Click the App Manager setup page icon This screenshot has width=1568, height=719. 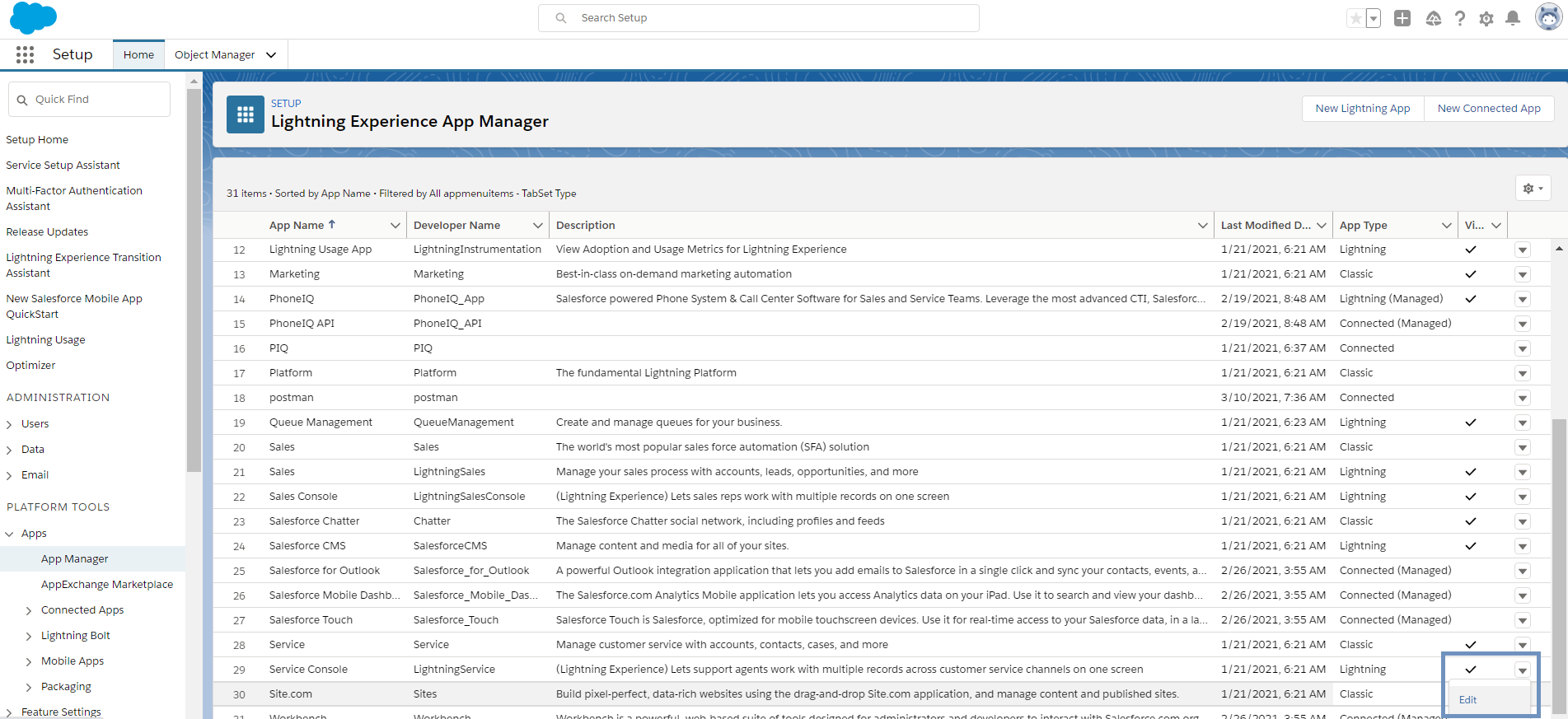point(246,114)
